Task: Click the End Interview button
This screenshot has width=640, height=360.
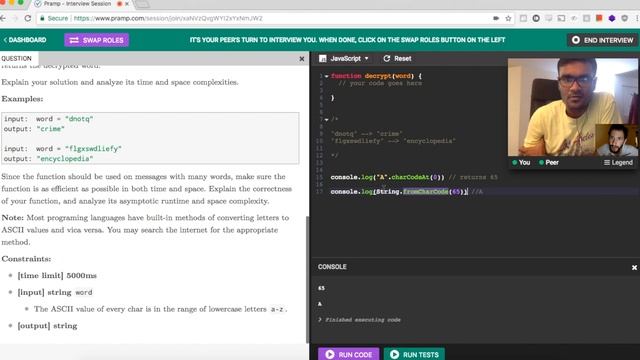Action: [x=602, y=40]
